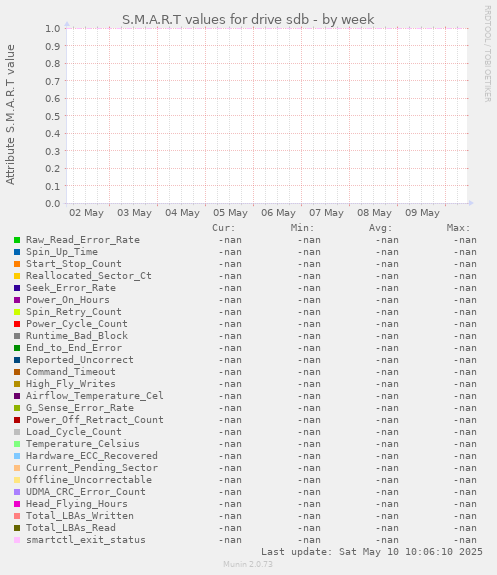The image size is (497, 575).
Task: Click the Cur: column header
Action: tap(224, 228)
